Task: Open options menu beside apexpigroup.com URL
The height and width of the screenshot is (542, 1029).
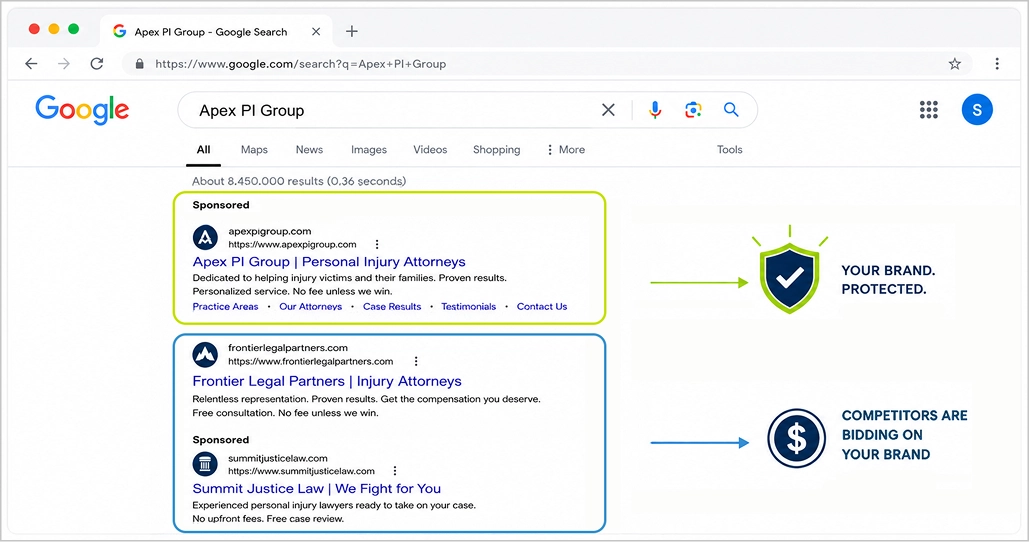Action: (377, 244)
